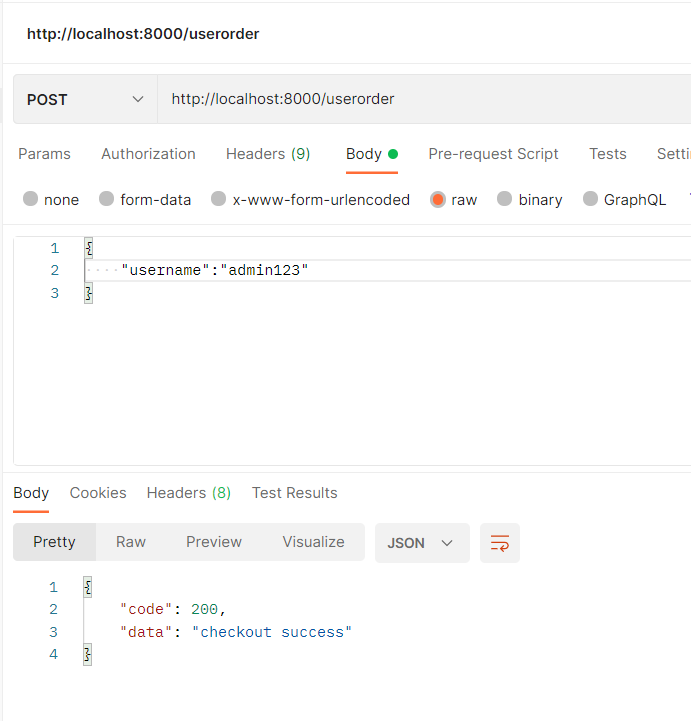Show response Cookies tab
This screenshot has height=721, width=691.
(x=98, y=493)
